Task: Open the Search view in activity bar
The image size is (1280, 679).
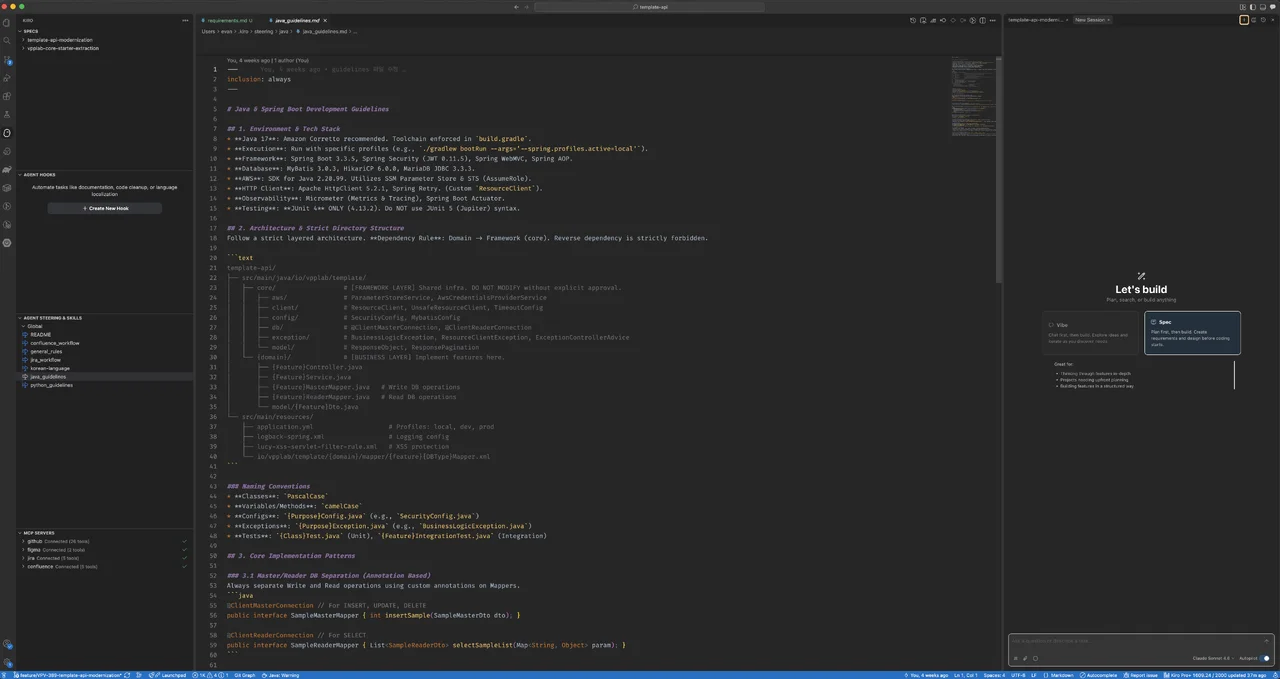Action: click(7, 40)
